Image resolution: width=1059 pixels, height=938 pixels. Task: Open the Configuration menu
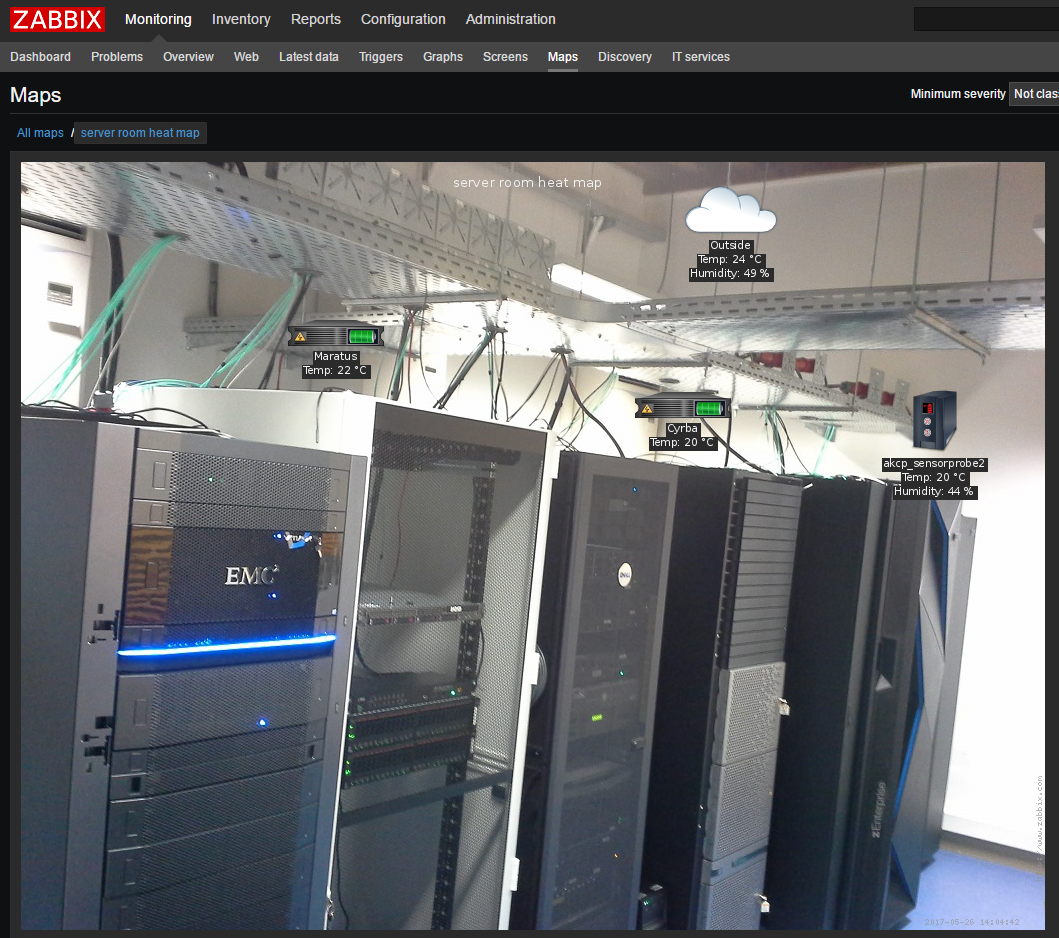[403, 19]
